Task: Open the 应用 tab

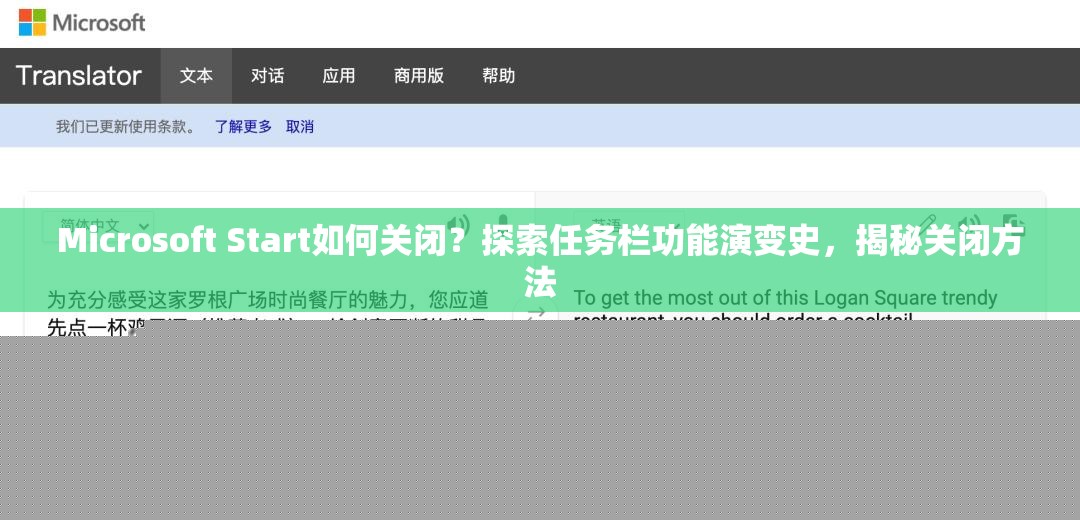Action: [x=339, y=76]
